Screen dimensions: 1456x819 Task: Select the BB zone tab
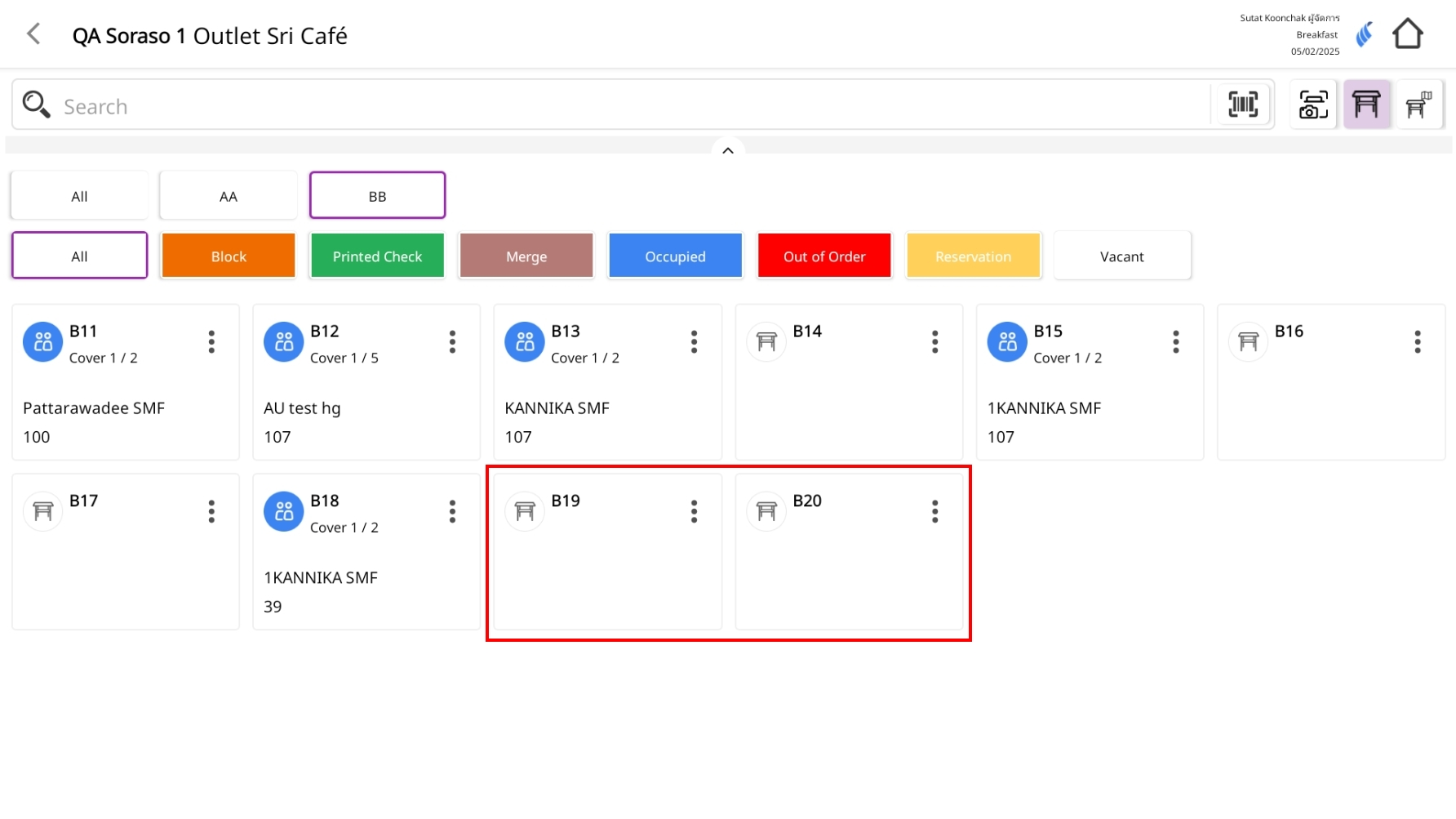tap(377, 196)
